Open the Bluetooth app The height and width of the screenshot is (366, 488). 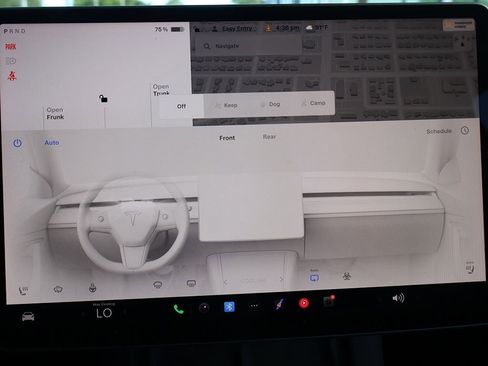[x=229, y=306]
